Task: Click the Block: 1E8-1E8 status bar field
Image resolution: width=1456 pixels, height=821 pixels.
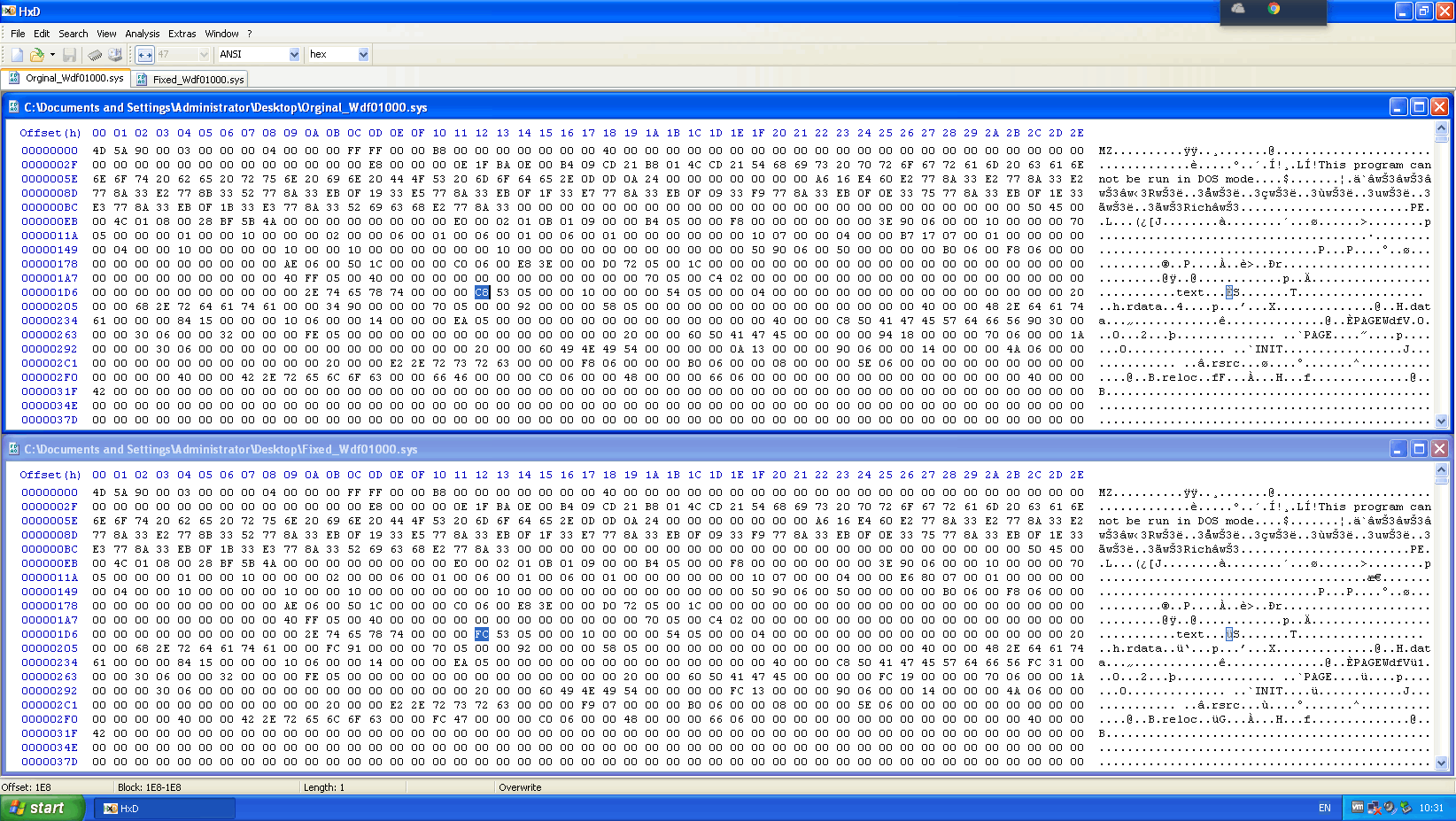Action: point(207,787)
